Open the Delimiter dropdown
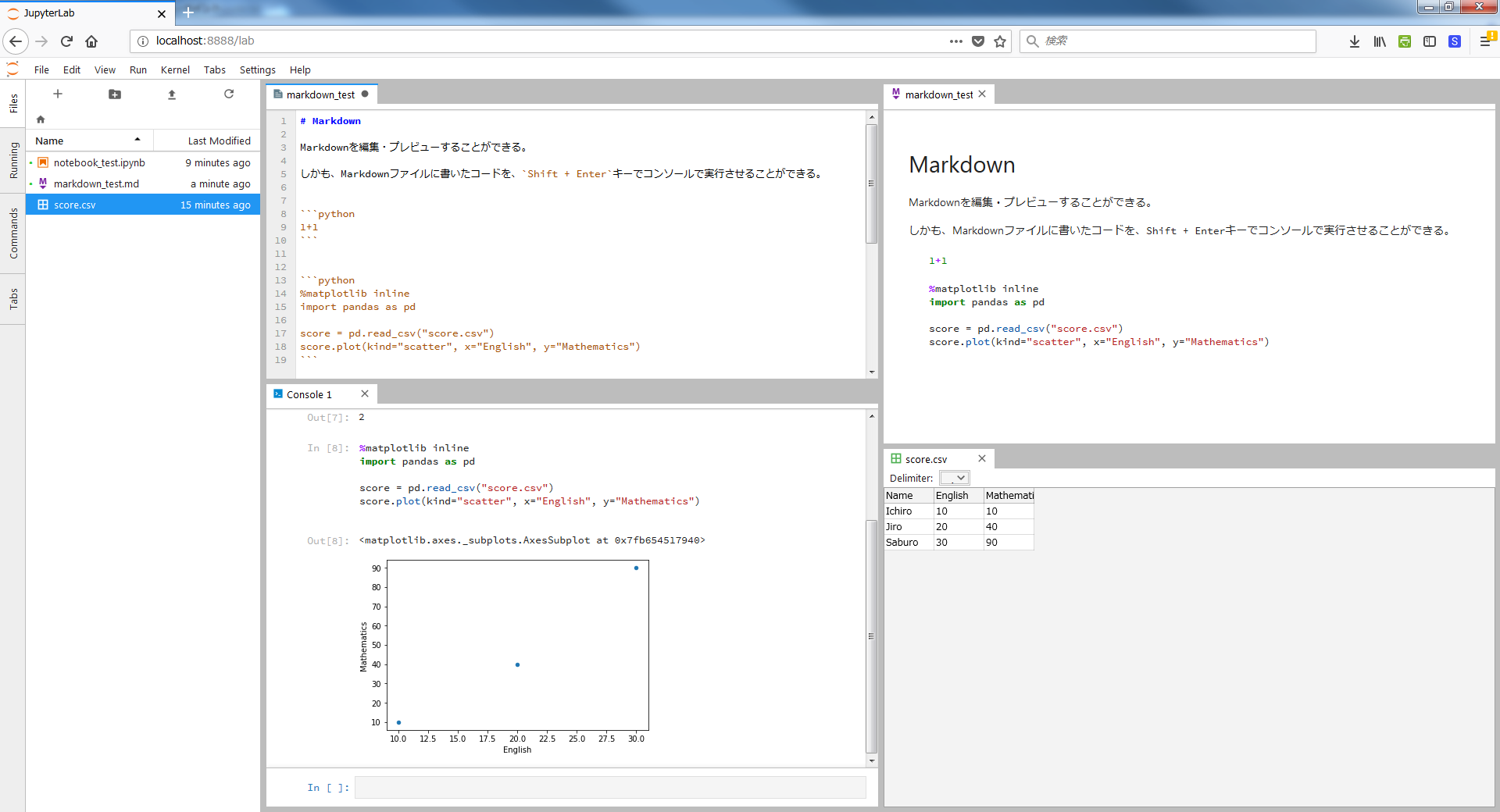Screen dimensions: 1500x812 click(954, 478)
